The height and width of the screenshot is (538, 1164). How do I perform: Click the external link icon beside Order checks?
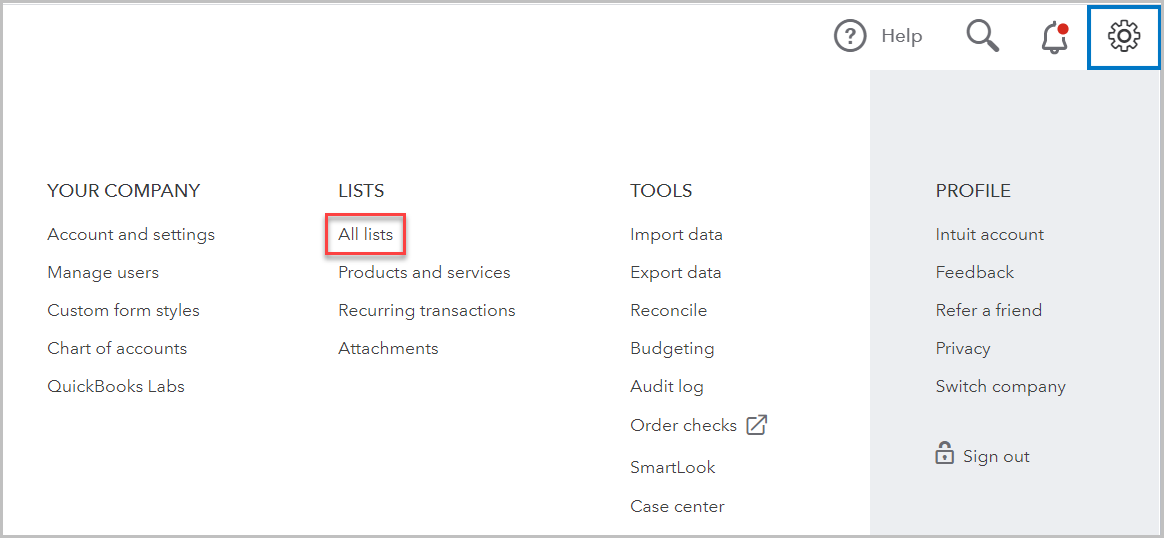(x=756, y=425)
